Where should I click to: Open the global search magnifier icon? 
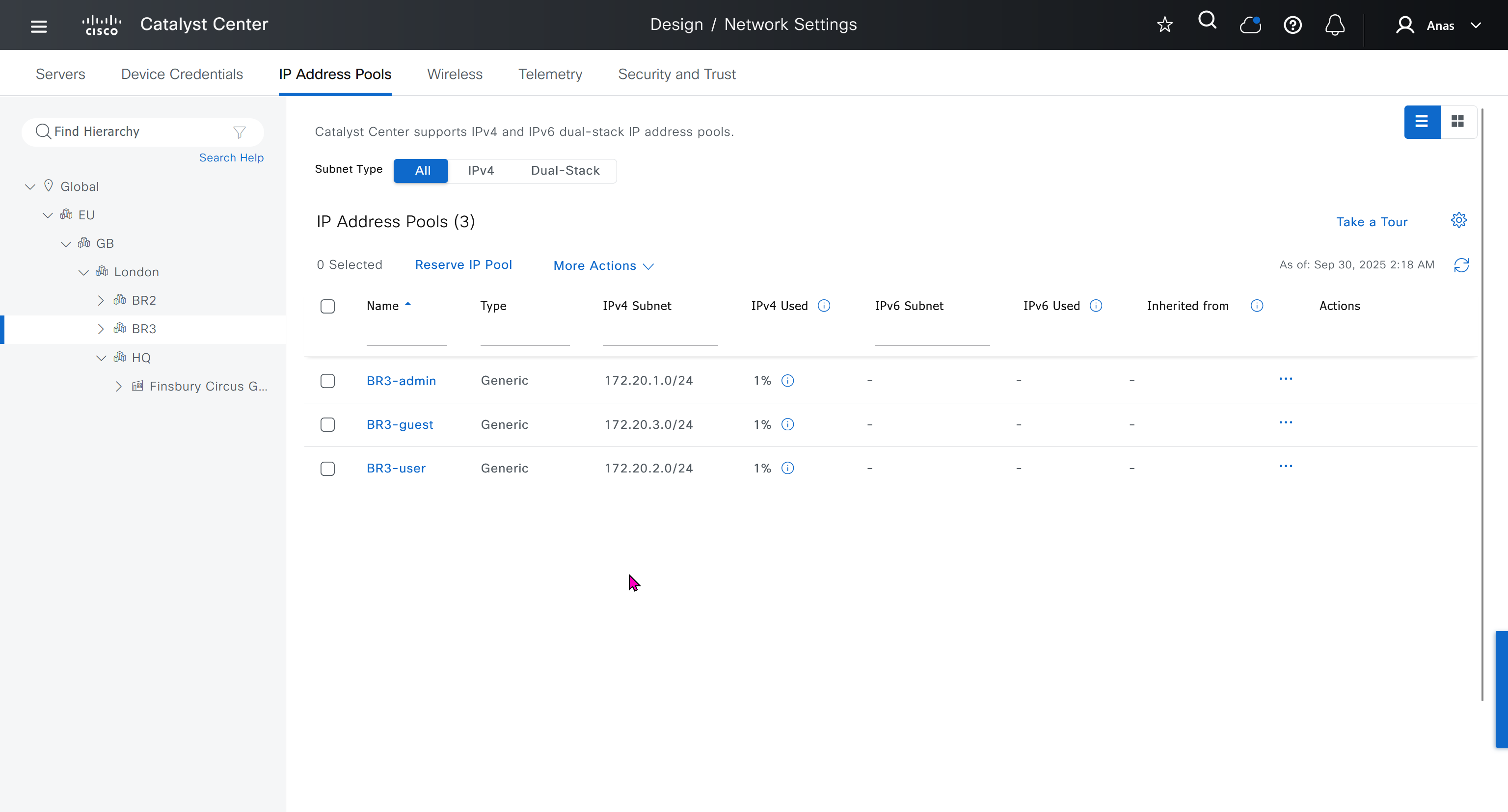pyautogui.click(x=1207, y=22)
